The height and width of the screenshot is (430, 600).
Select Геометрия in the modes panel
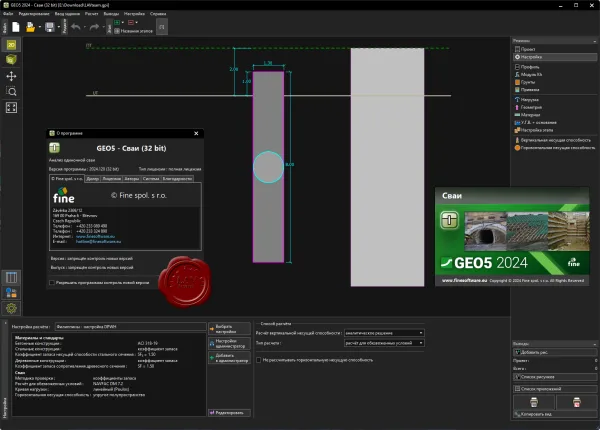(531, 107)
